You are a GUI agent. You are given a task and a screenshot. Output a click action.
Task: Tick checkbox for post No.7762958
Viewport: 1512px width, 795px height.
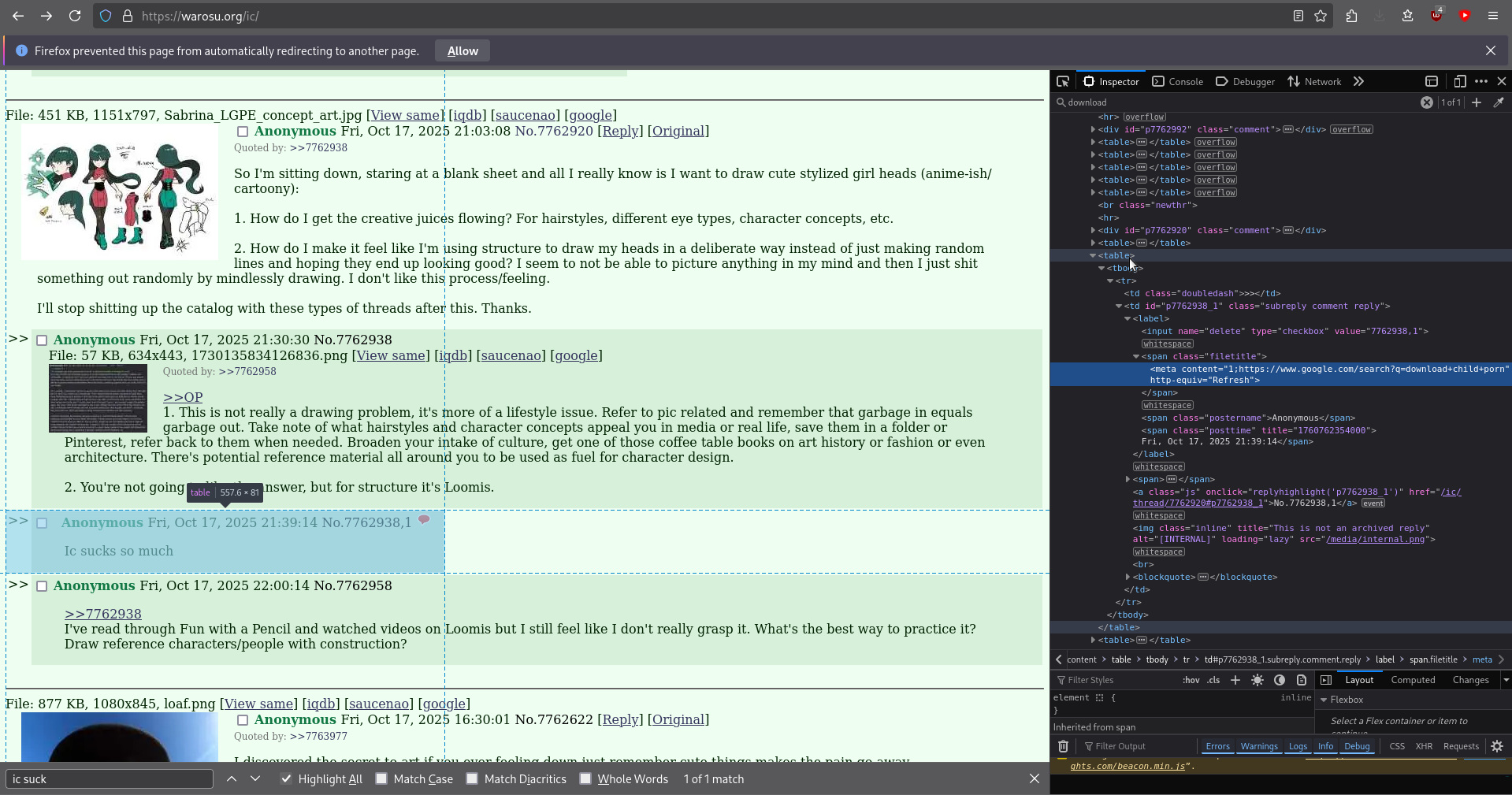tap(42, 586)
